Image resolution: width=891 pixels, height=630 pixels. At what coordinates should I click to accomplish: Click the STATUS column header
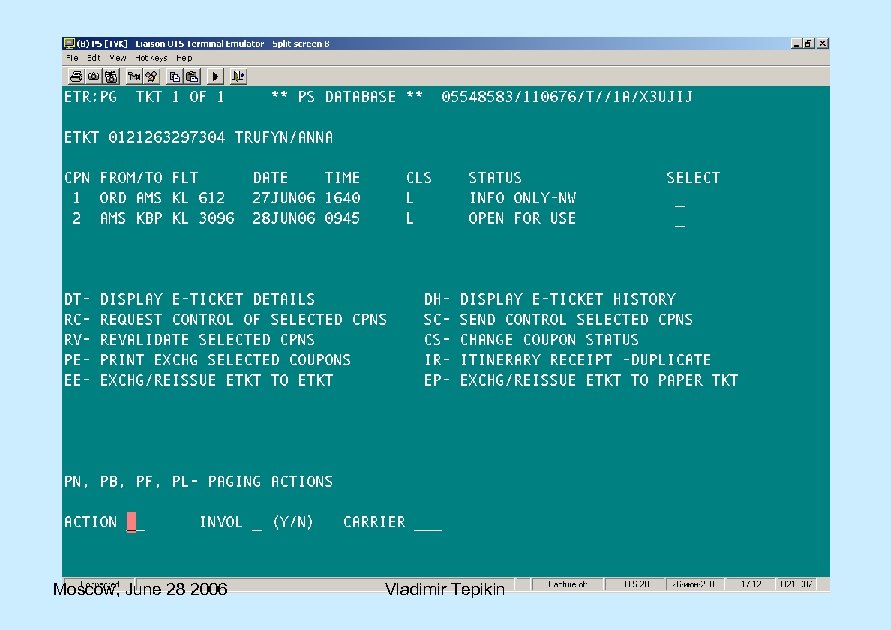(x=495, y=178)
